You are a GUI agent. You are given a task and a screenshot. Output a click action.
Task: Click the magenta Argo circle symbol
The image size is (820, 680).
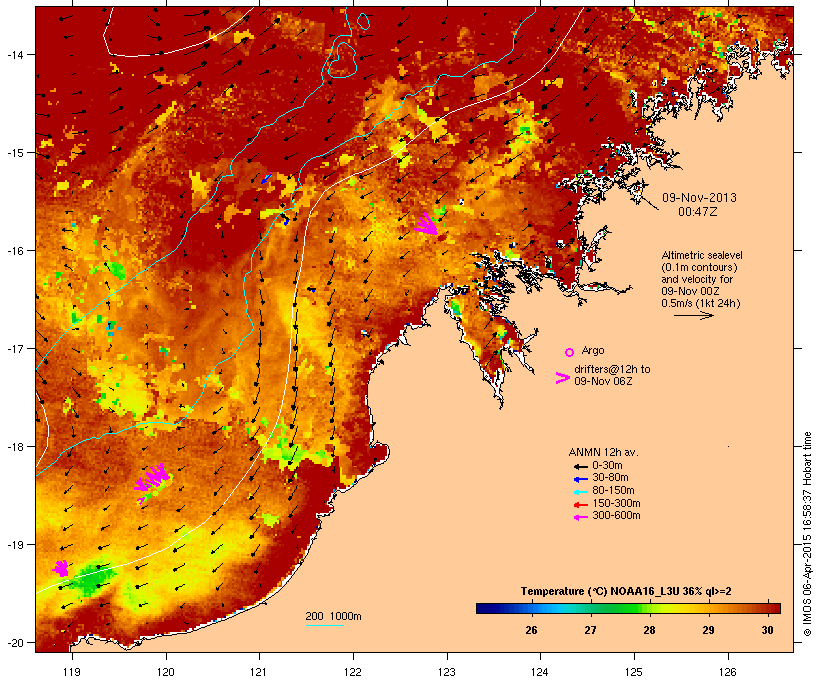click(570, 352)
